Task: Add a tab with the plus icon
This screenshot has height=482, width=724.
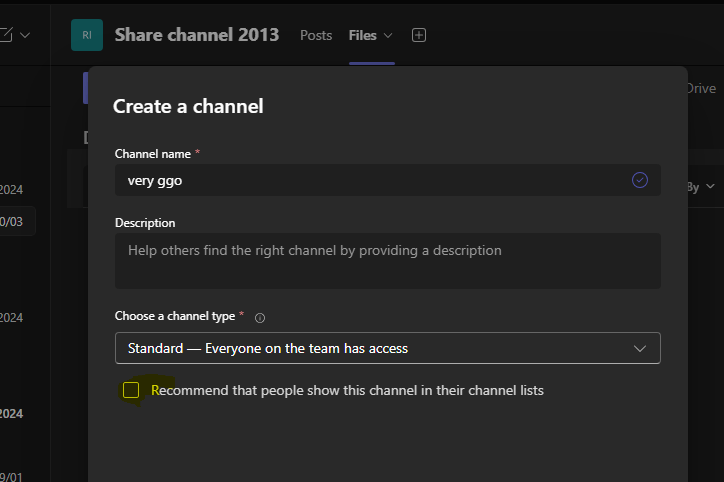Action: coord(419,35)
